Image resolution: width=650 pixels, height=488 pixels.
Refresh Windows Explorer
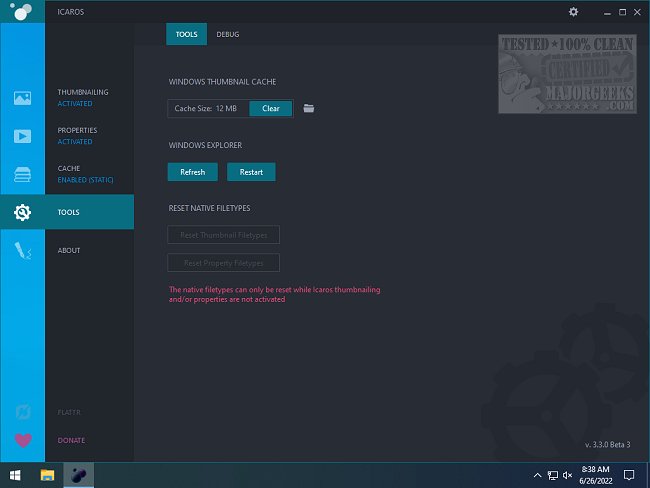[193, 172]
